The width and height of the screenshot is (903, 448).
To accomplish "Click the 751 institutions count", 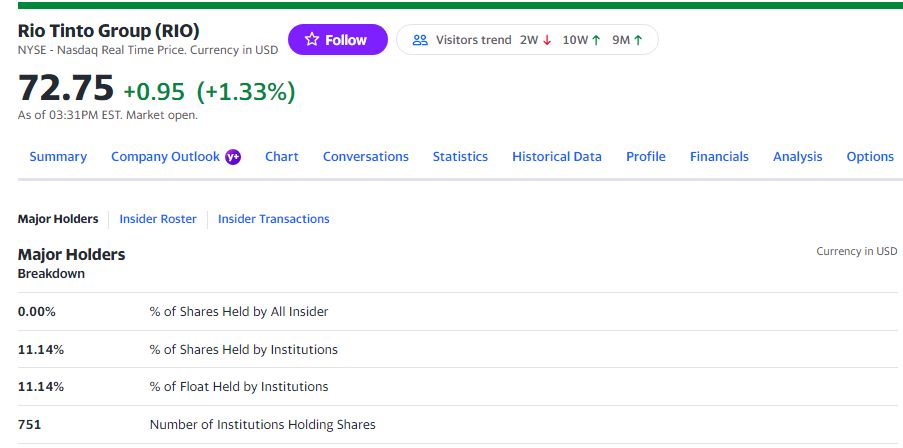I will pyautogui.click(x=29, y=425).
